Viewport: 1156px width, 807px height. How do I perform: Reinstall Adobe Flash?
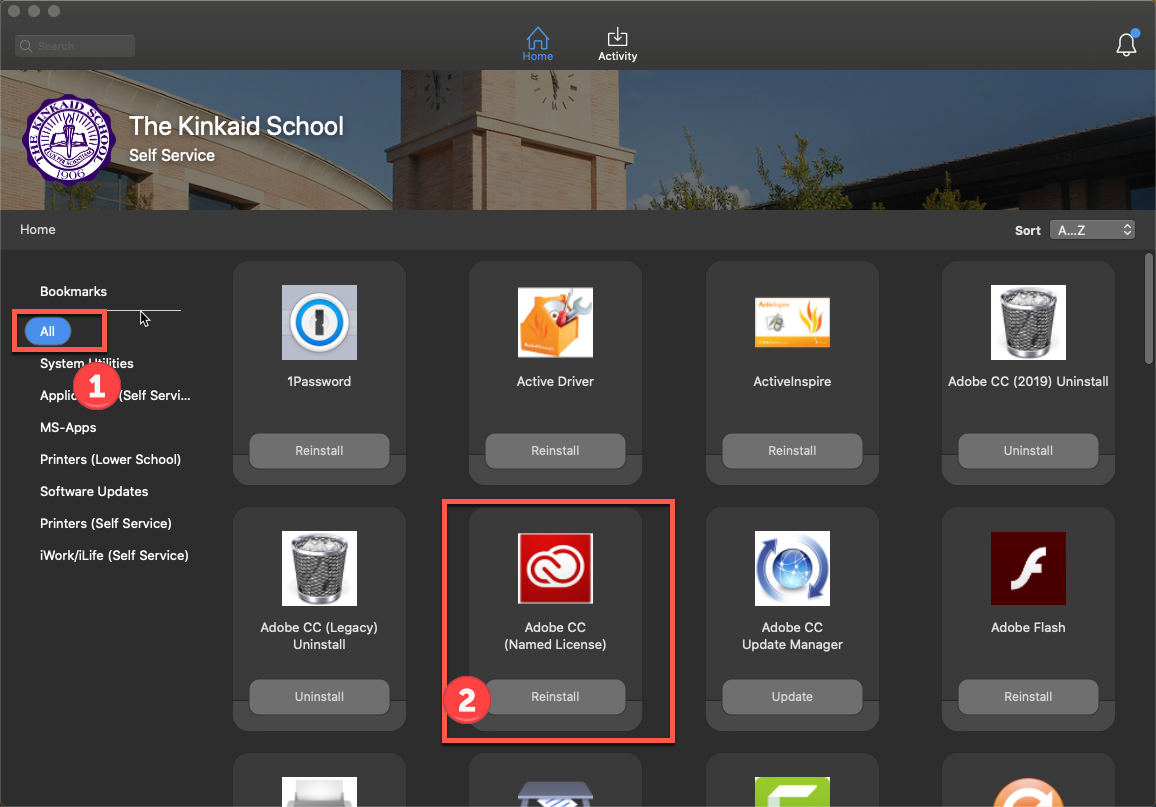1028,696
